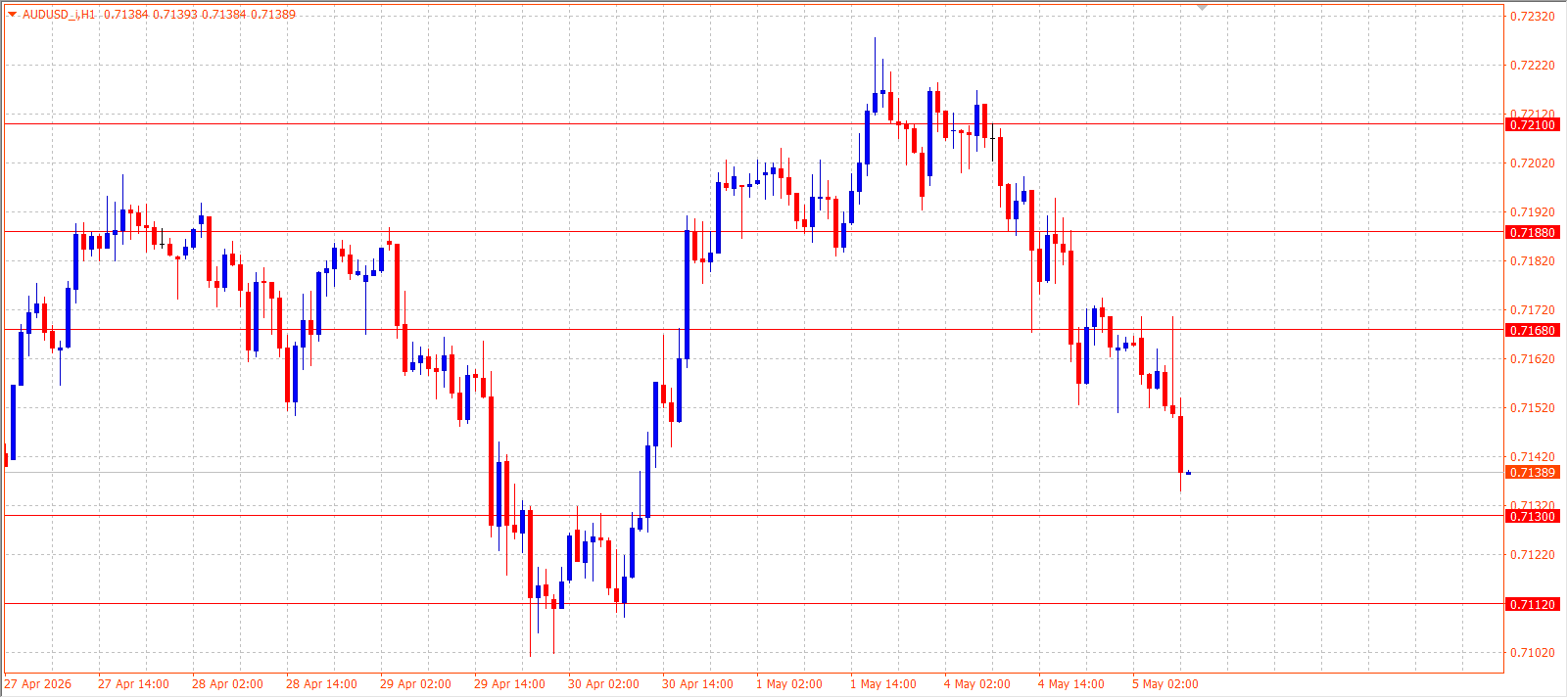Image resolution: width=1568 pixels, height=698 pixels.
Task: Click 0.71820 on the price scale
Action: (1532, 261)
